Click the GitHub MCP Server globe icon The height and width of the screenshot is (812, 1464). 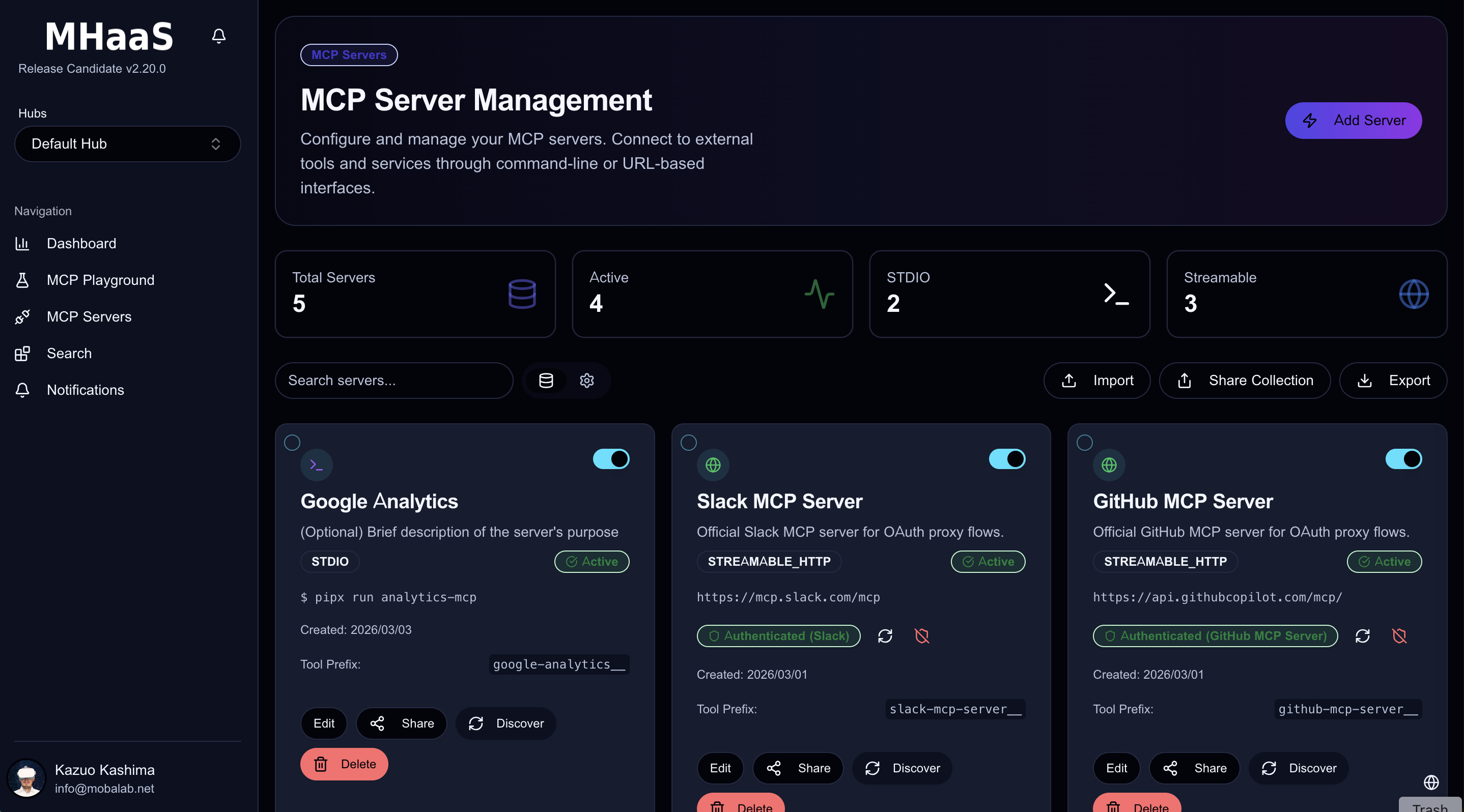click(x=1109, y=465)
